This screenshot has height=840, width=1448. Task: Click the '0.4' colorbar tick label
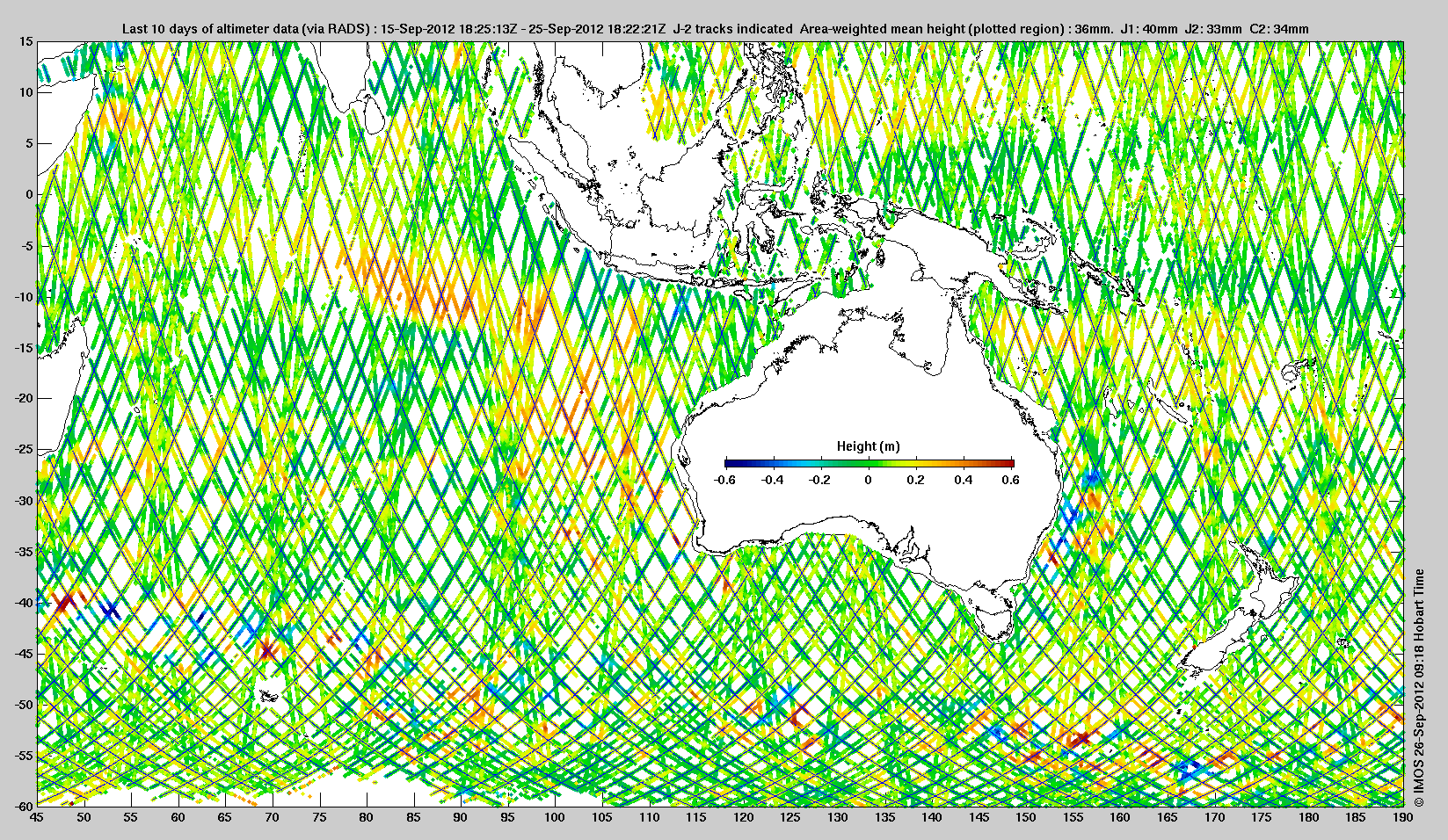964,480
